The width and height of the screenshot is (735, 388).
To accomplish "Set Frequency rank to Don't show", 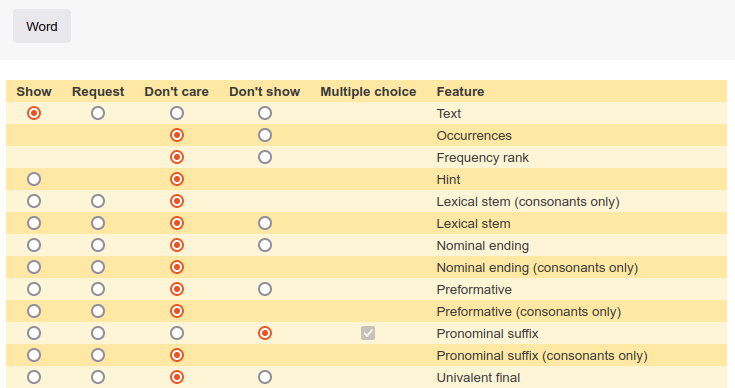I will 265,157.
